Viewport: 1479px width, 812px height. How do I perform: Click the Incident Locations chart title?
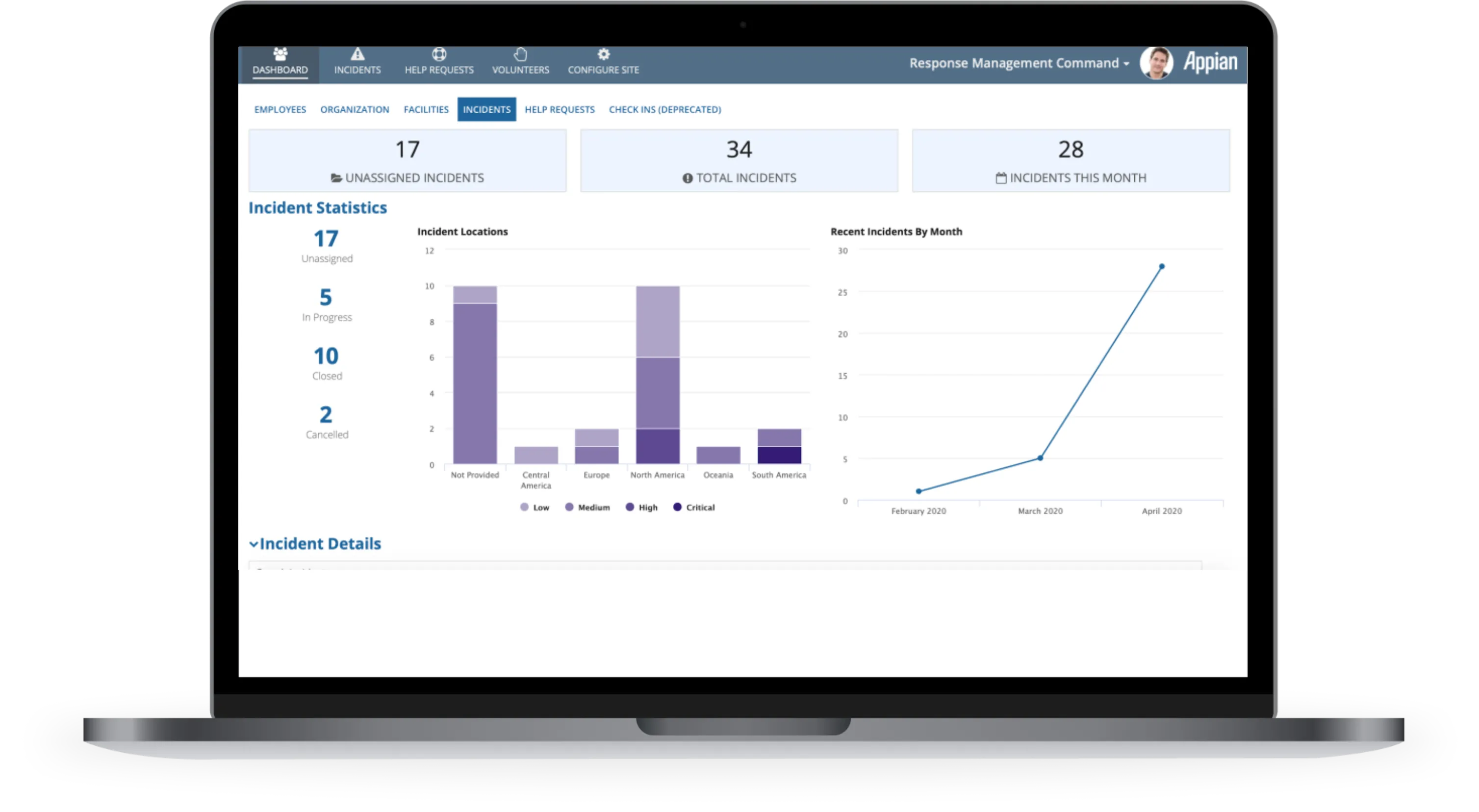click(x=462, y=231)
